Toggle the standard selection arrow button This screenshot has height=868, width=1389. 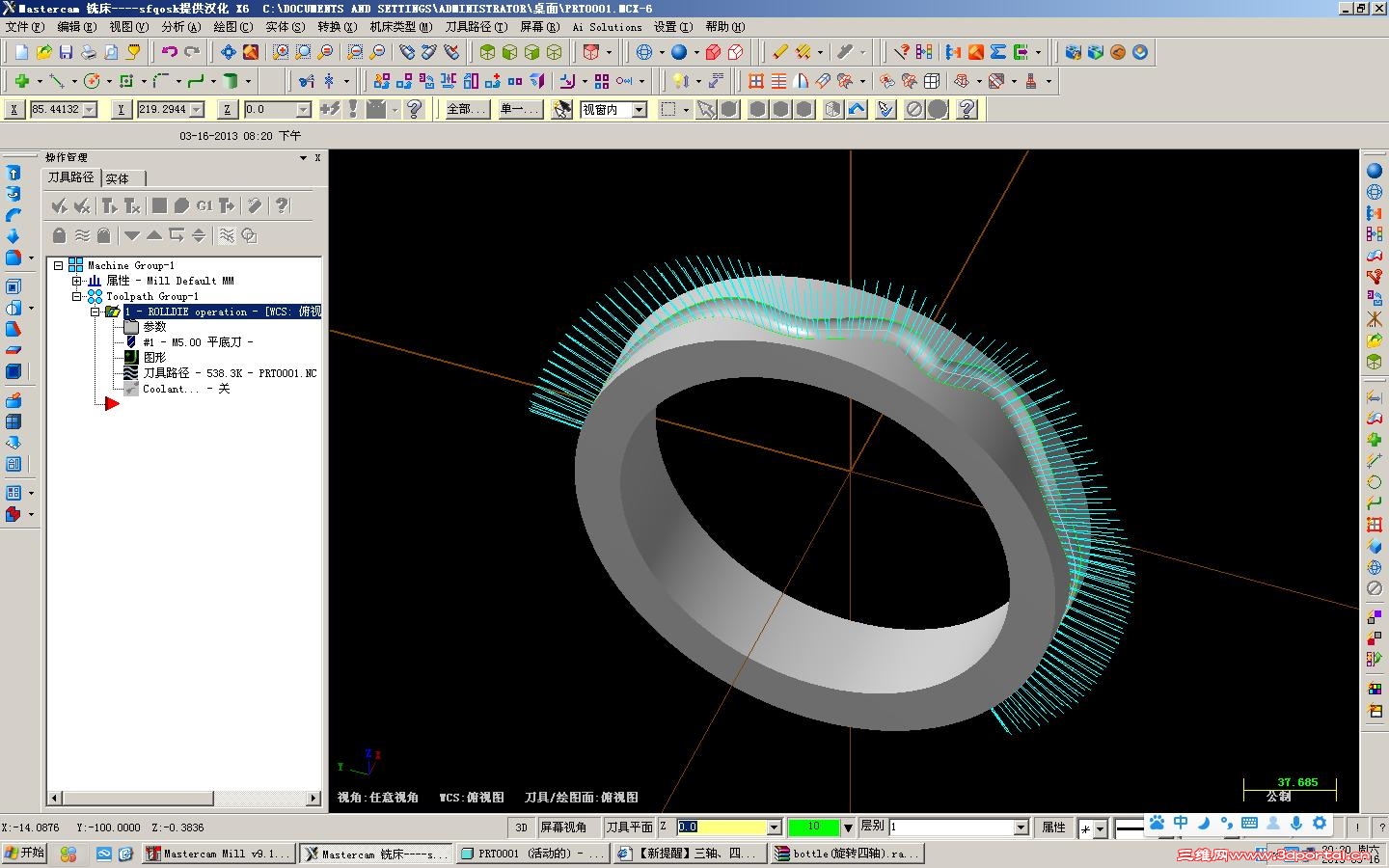pyautogui.click(x=707, y=109)
